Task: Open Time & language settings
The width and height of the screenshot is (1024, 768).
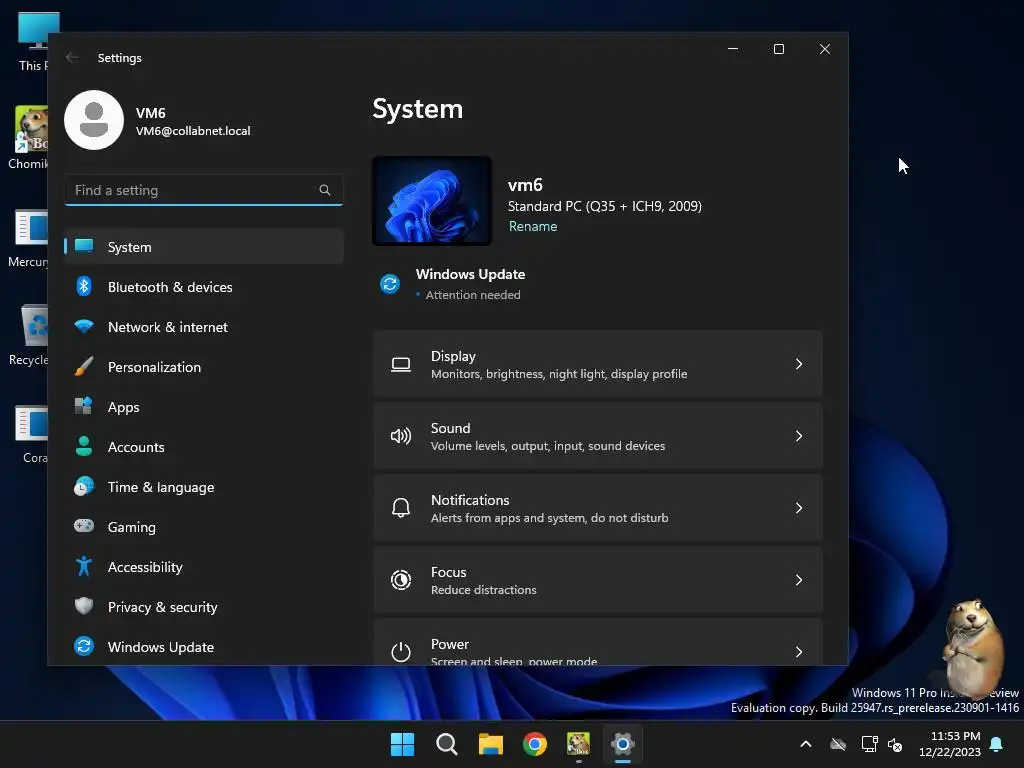Action: click(204, 487)
